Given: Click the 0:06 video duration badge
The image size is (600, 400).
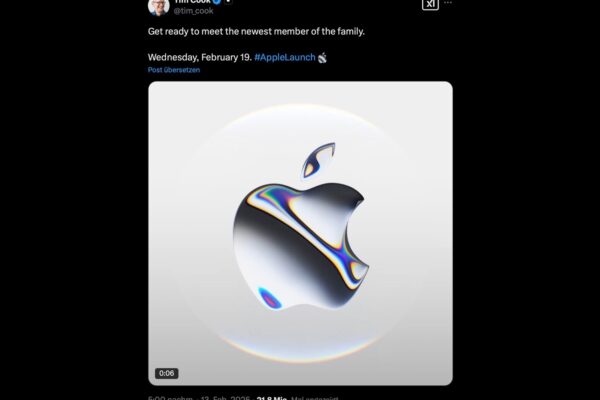Looking at the screenshot, I should pyautogui.click(x=166, y=373).
